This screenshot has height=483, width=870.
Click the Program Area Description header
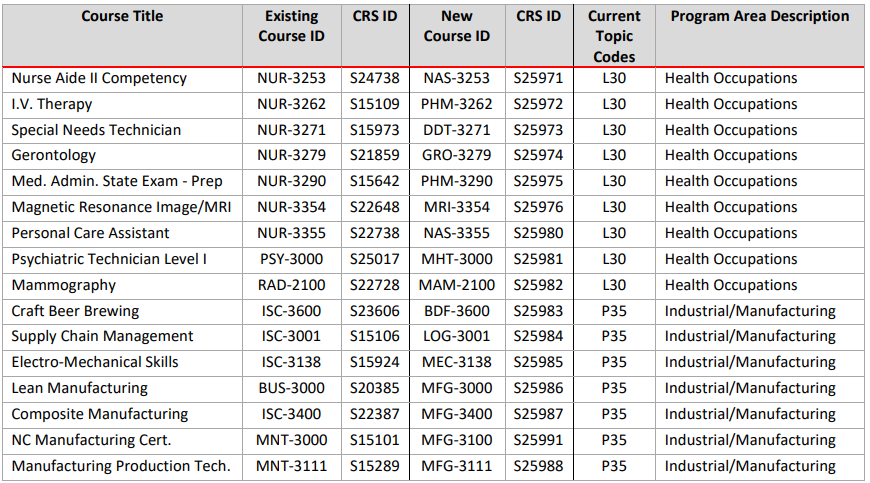click(x=759, y=17)
